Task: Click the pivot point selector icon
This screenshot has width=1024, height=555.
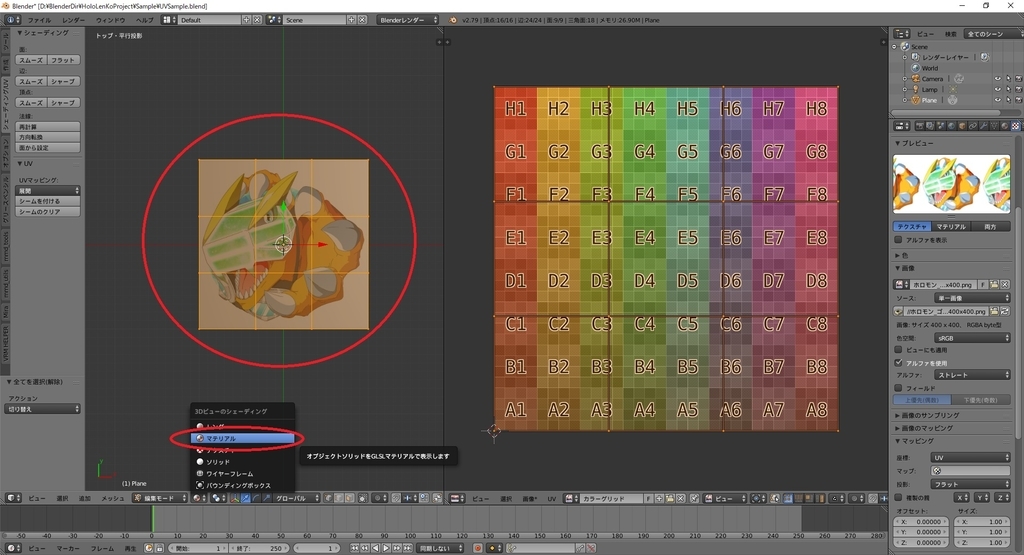Action: (217, 498)
